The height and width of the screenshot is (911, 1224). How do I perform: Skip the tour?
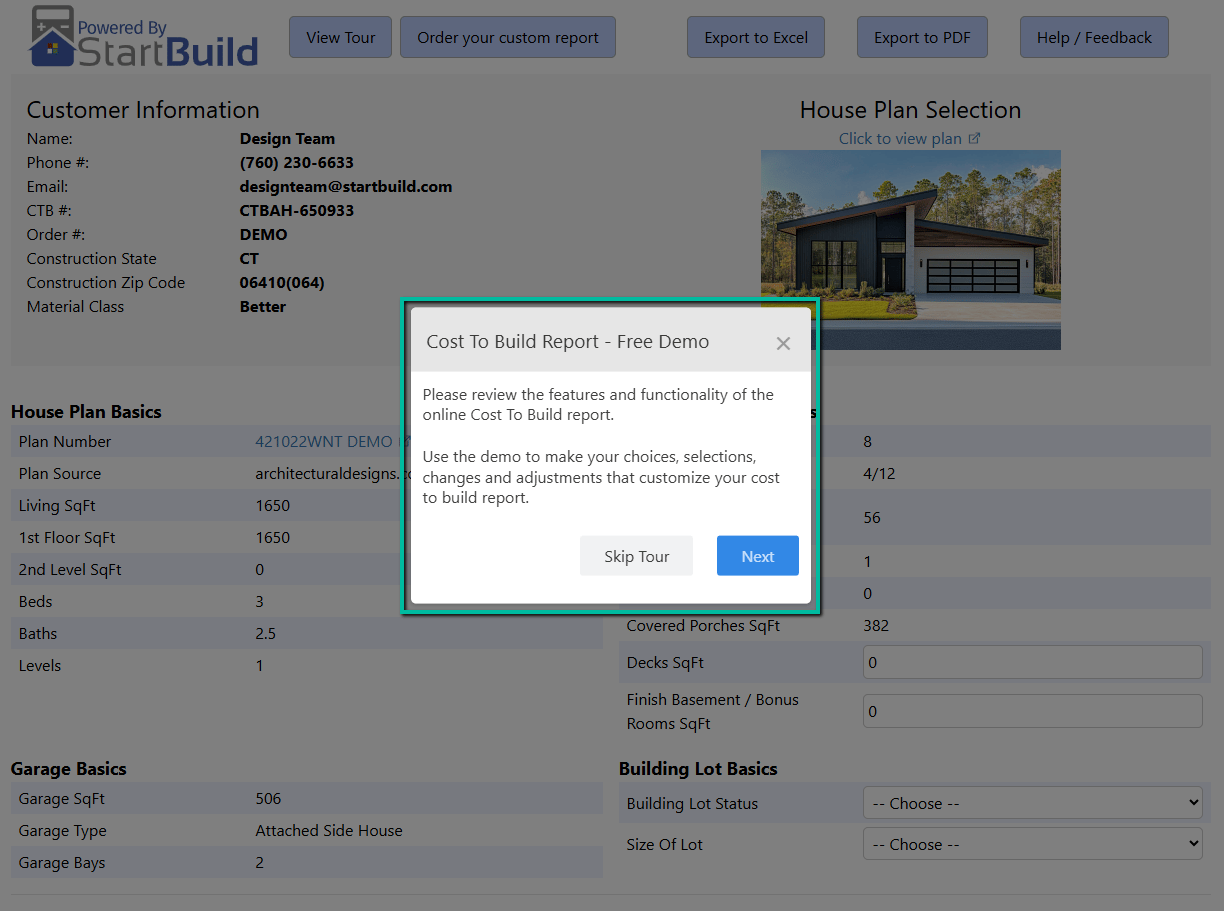click(636, 555)
